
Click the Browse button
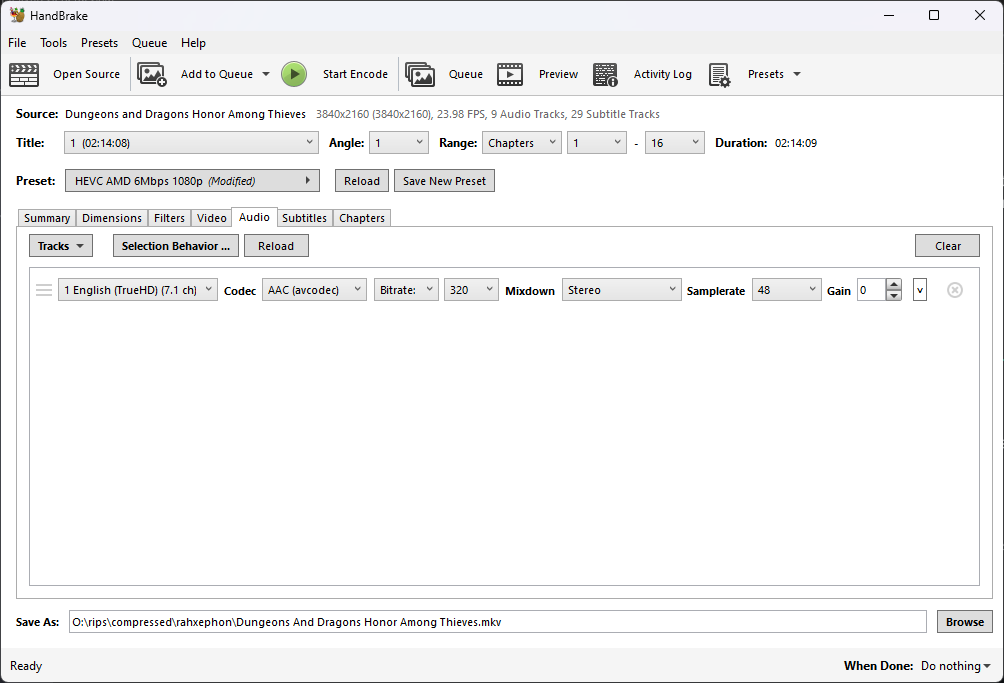tap(964, 622)
